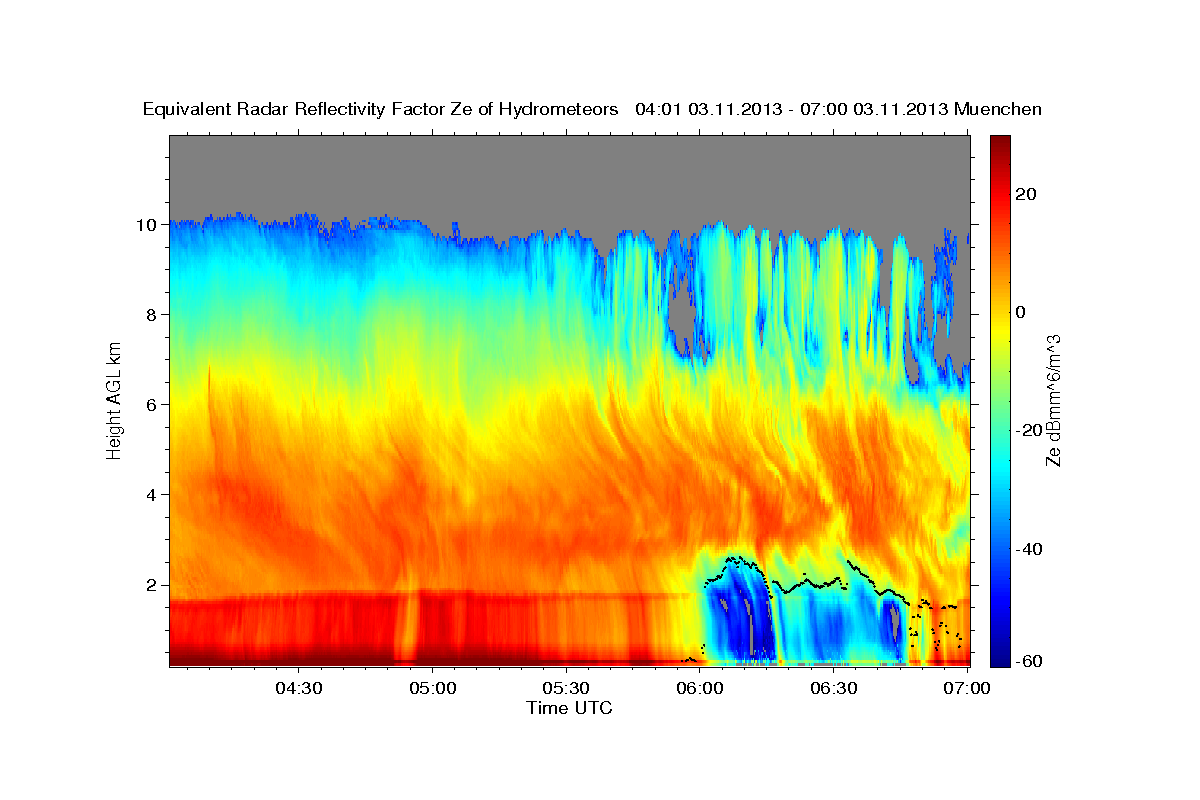1200x800 pixels.
Task: Click the dark blue bottom of the colorbar
Action: click(x=1001, y=656)
